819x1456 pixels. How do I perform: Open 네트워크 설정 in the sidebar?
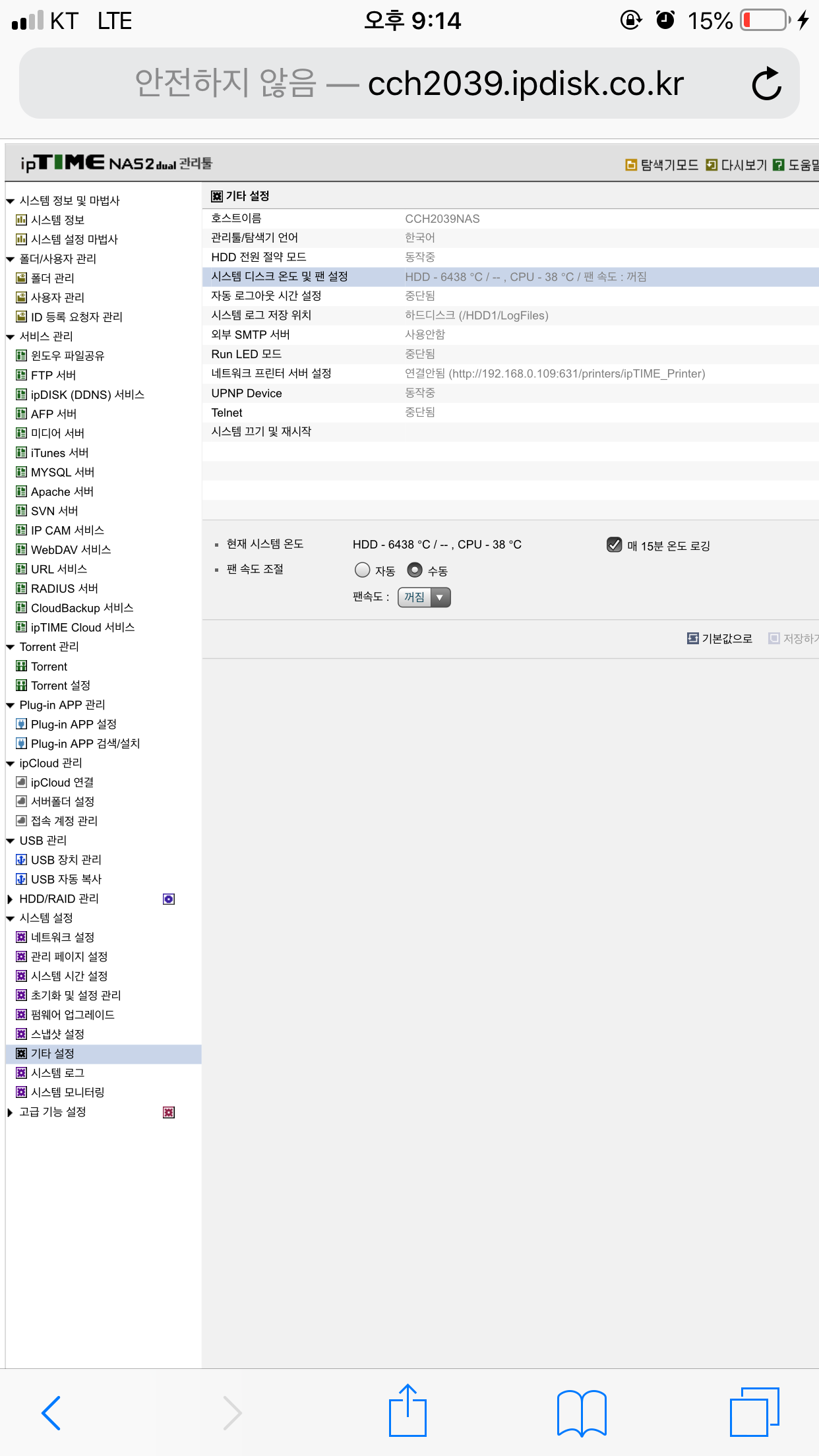point(63,937)
